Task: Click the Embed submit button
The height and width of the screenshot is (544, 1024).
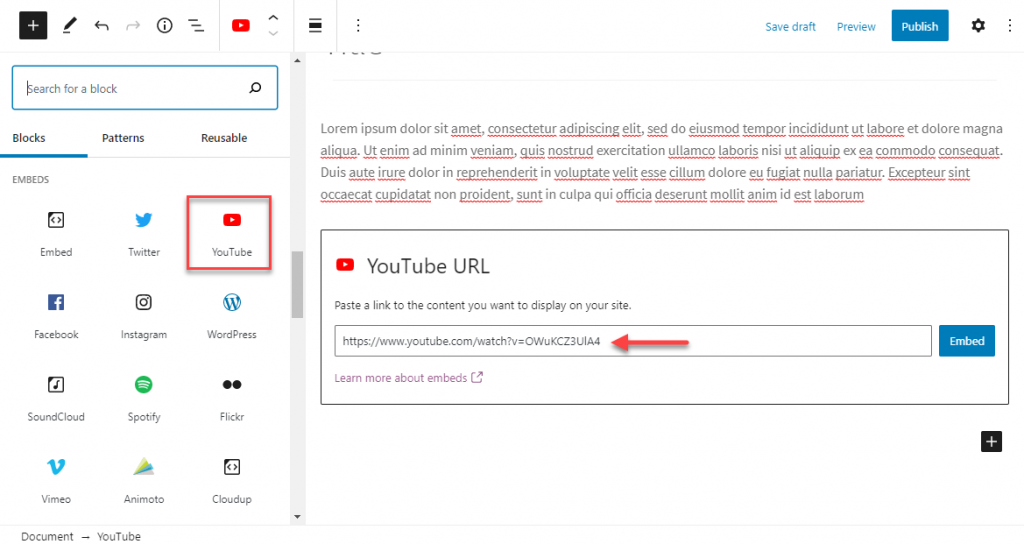Action: 967,341
